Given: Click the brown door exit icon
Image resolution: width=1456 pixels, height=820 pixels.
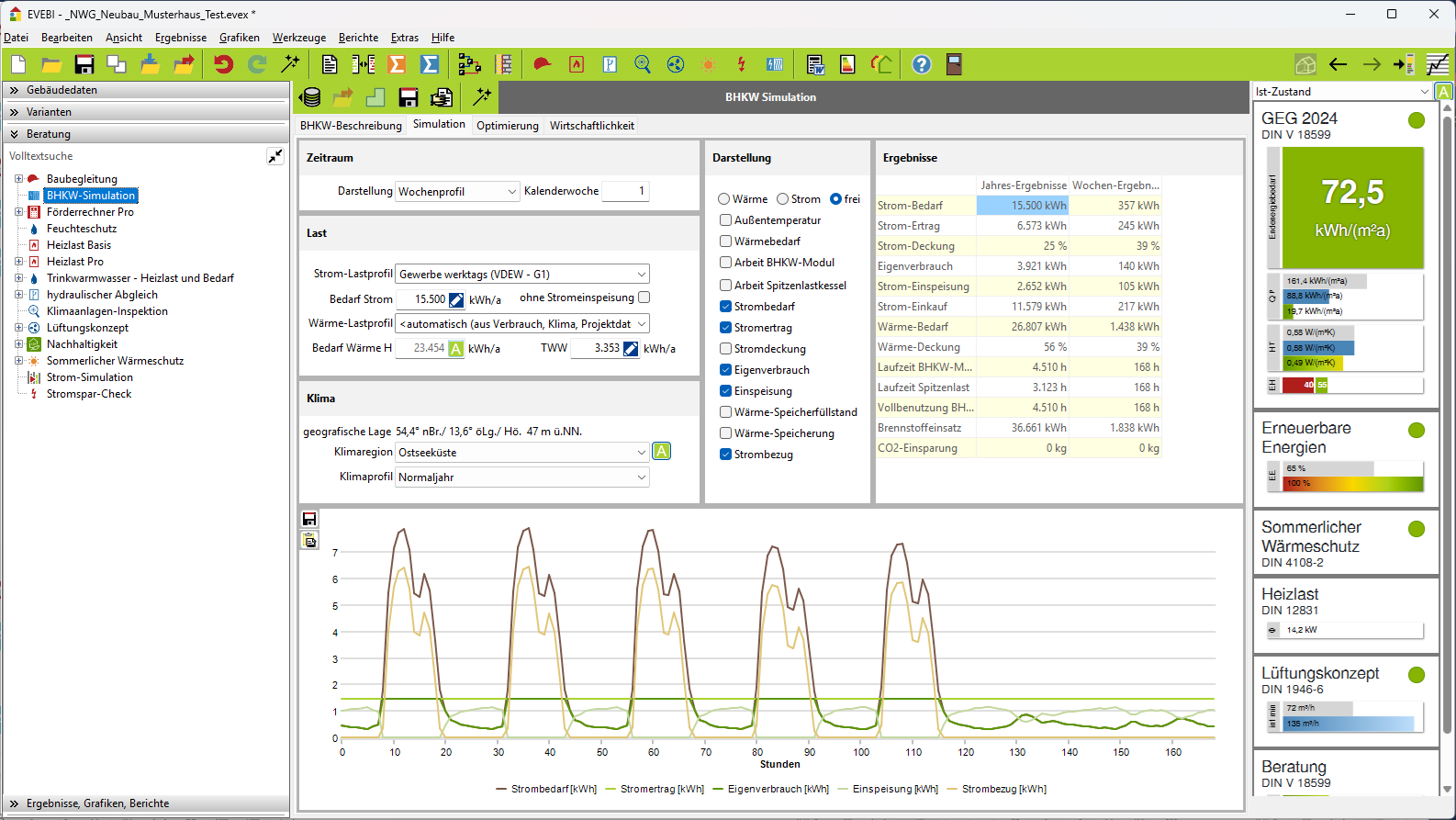Looking at the screenshot, I should 954,64.
